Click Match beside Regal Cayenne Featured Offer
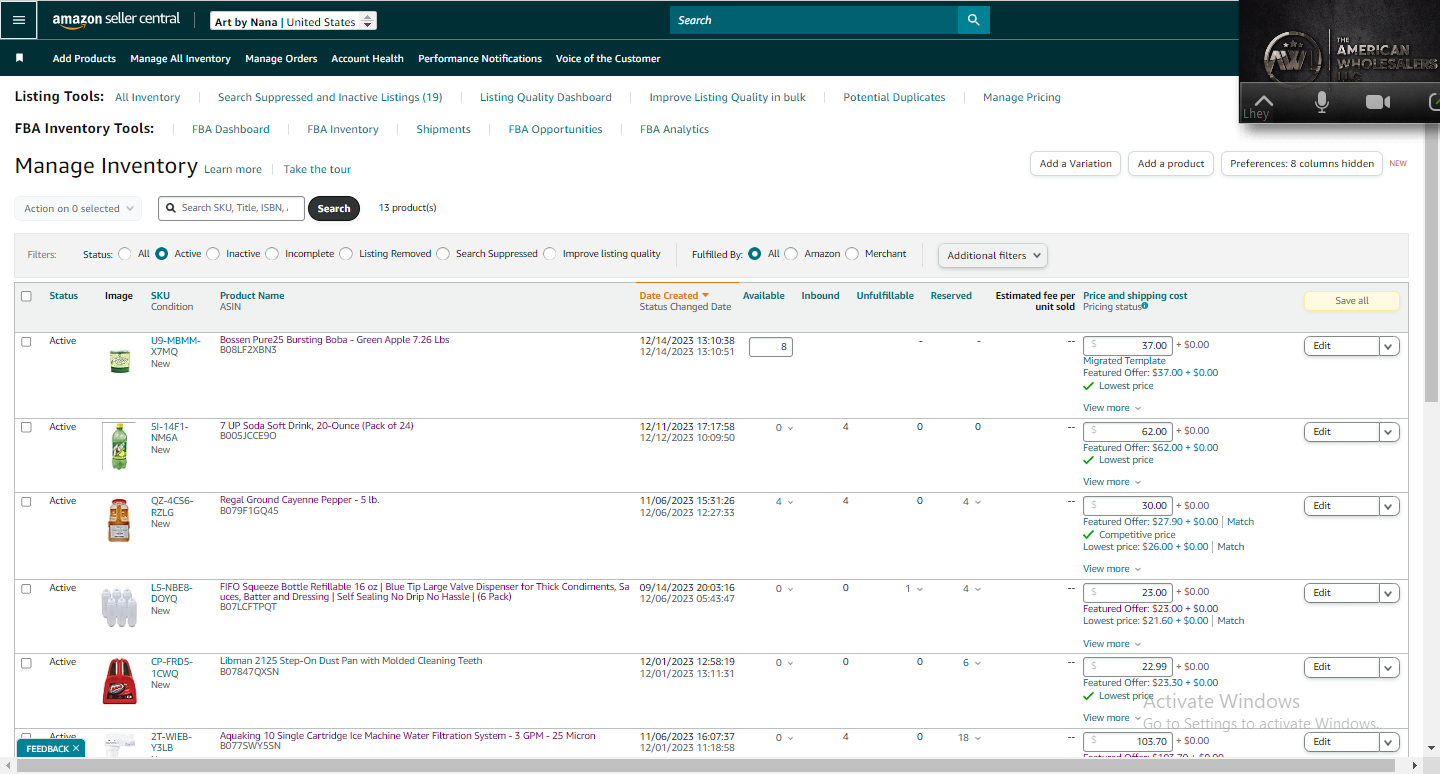The image size is (1440, 774). tap(1240, 522)
